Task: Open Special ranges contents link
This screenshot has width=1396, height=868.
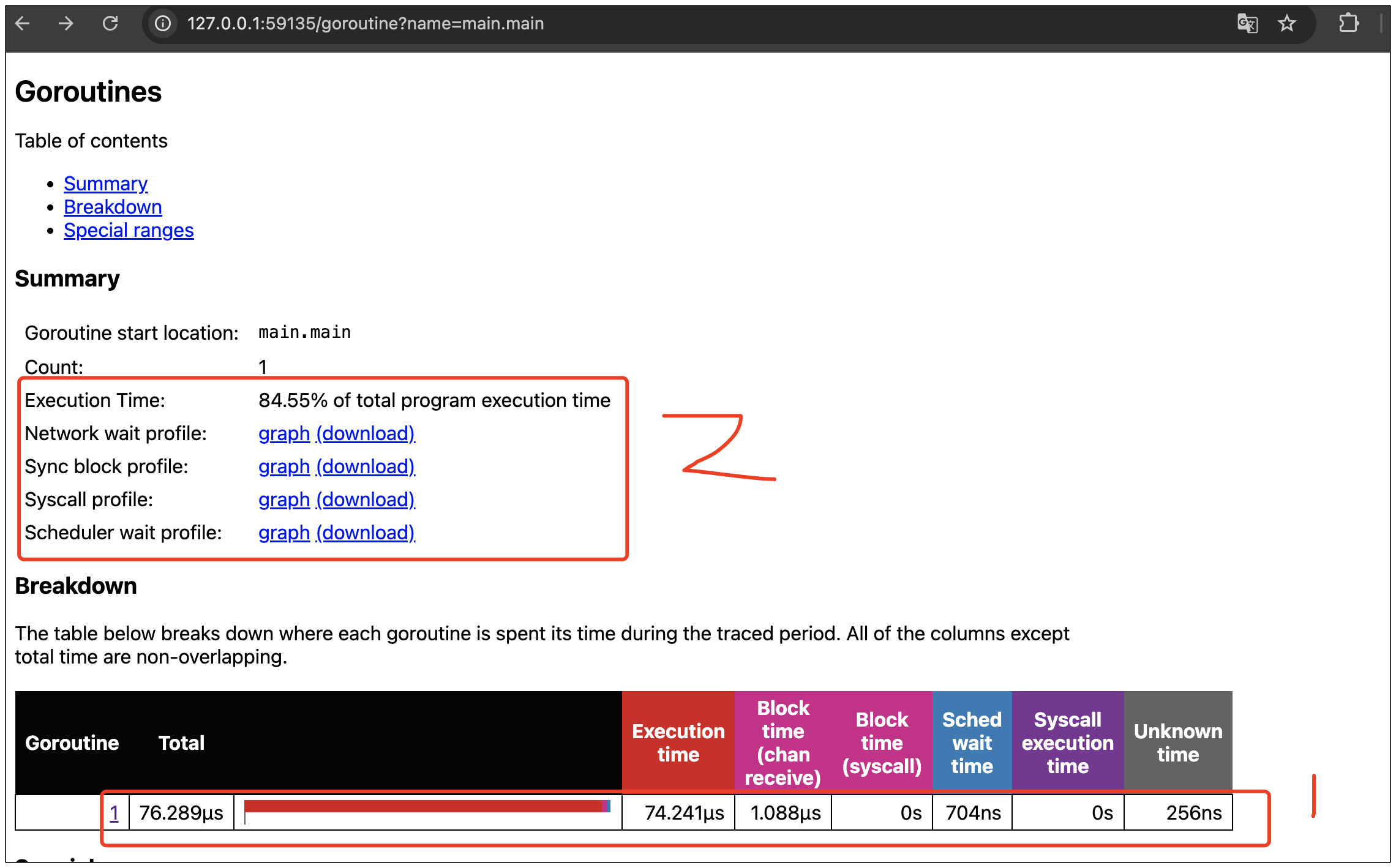Action: [x=129, y=230]
